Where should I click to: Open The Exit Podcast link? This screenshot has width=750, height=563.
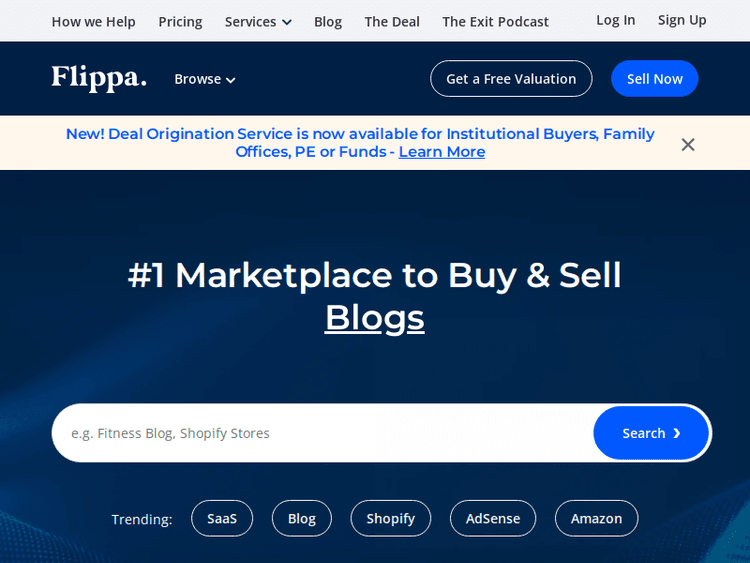[x=495, y=21]
